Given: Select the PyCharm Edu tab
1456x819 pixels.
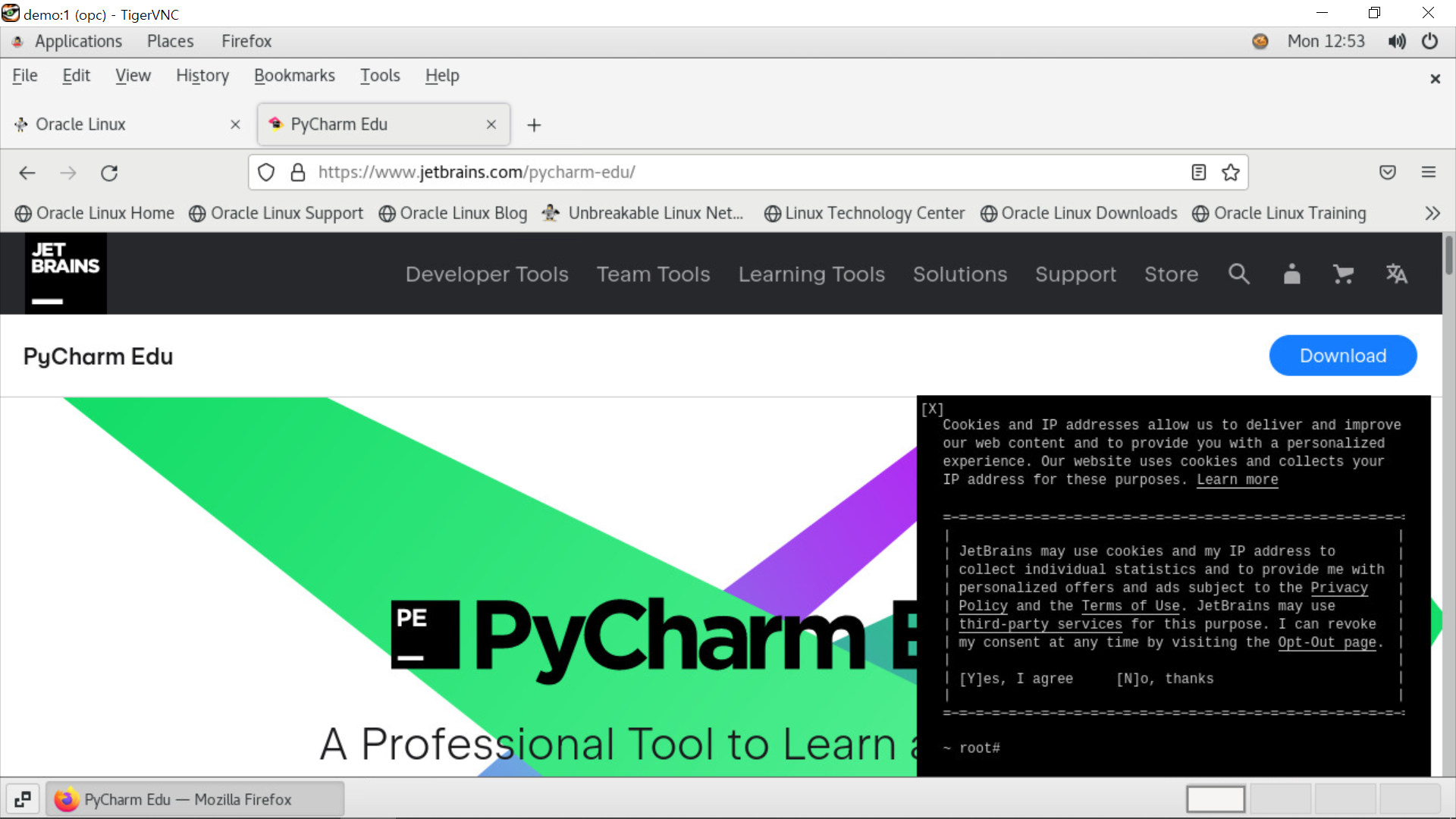Looking at the screenshot, I should coord(383,124).
